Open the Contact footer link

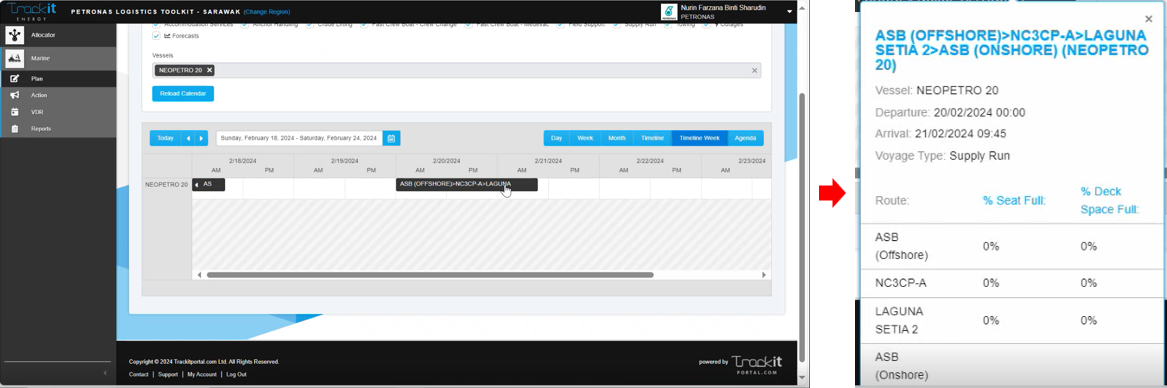point(138,375)
